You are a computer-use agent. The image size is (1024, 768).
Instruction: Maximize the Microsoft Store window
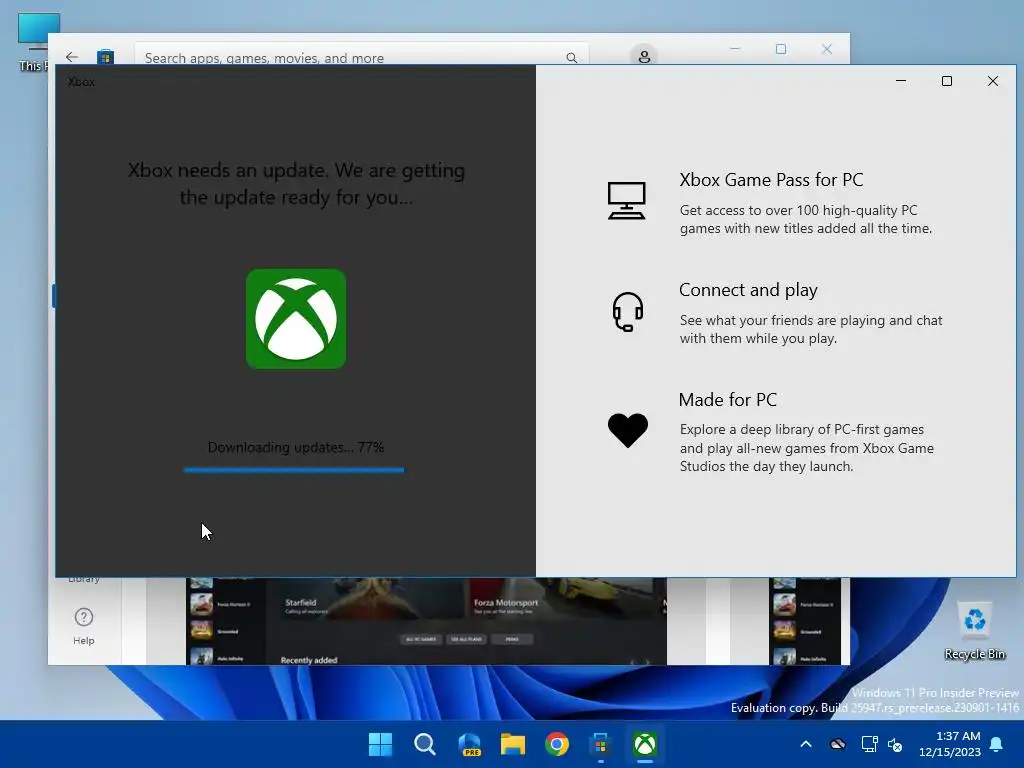(781, 49)
